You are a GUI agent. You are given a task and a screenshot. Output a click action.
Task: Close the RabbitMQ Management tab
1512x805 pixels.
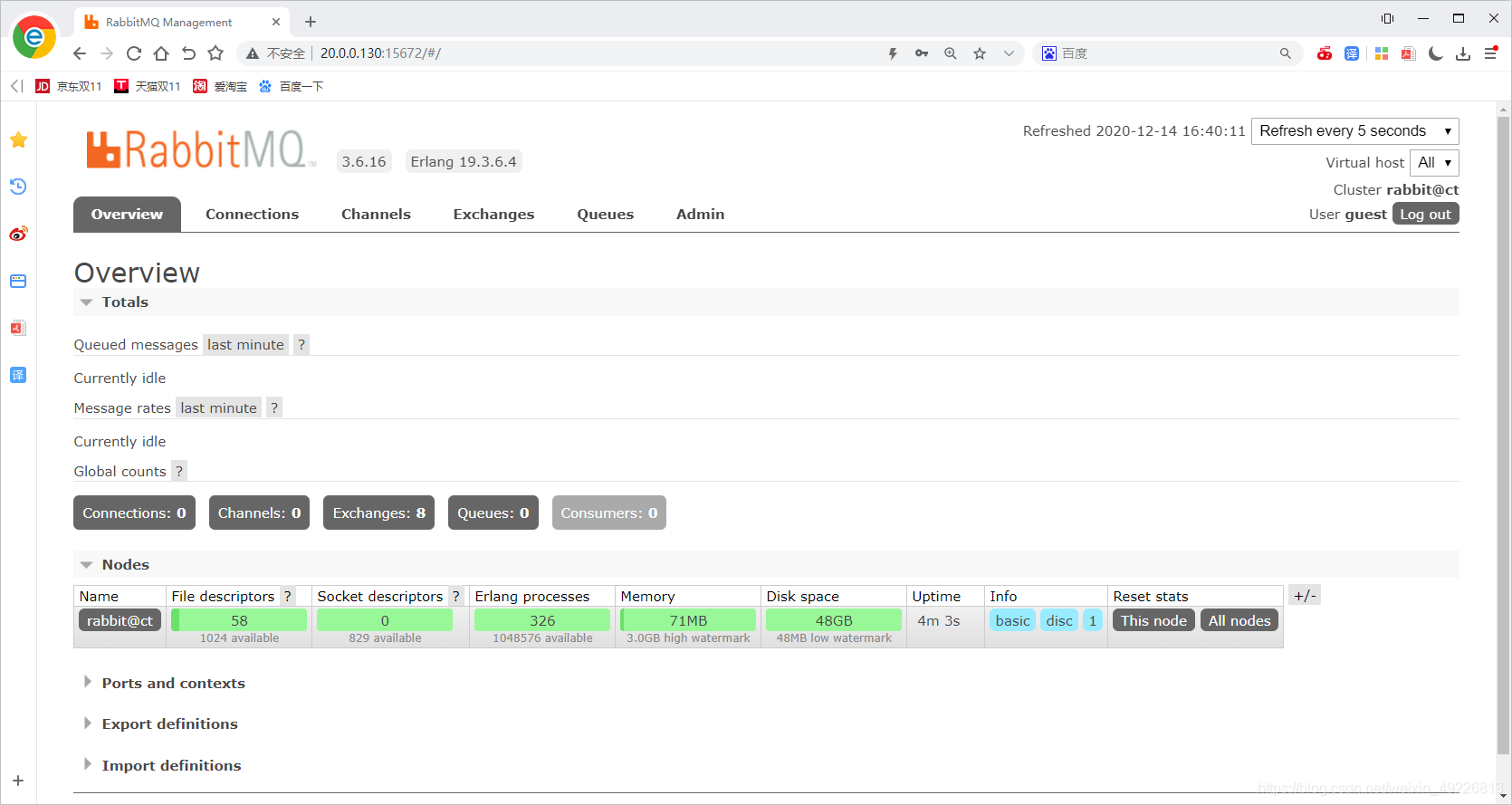click(x=276, y=22)
